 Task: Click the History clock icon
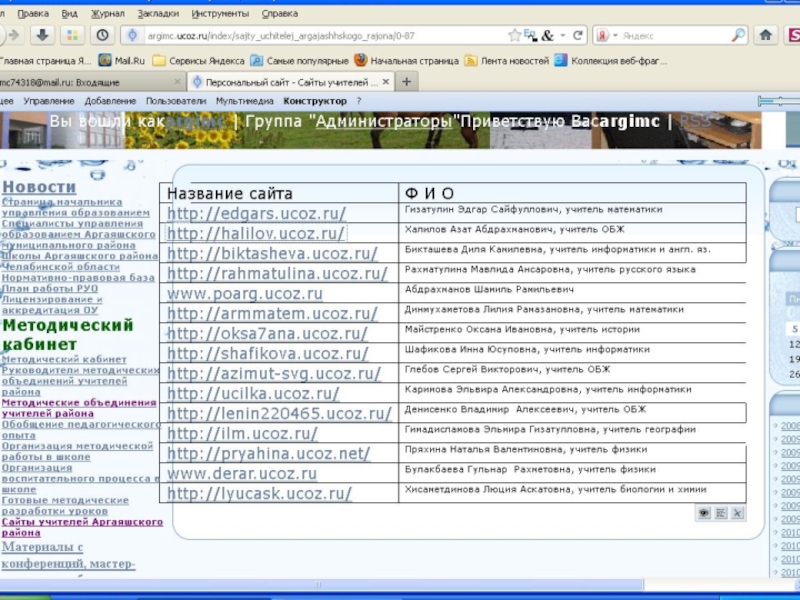coord(103,35)
